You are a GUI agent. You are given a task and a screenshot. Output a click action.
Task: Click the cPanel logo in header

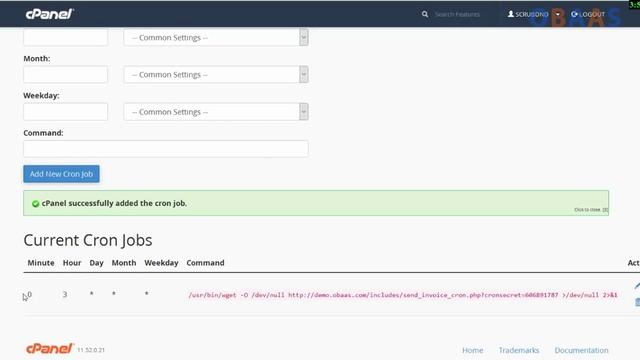click(49, 14)
